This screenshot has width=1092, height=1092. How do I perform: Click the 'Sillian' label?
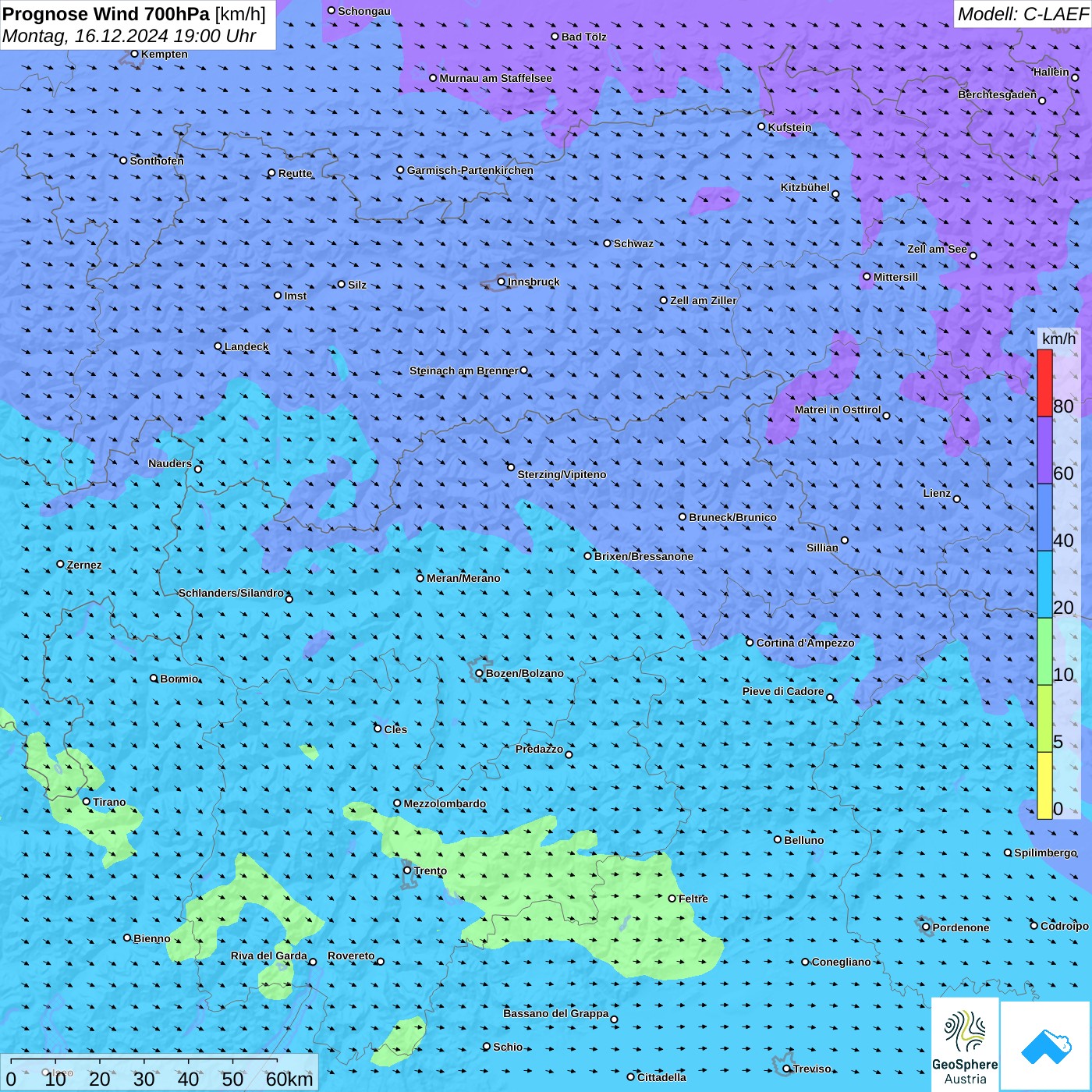(822, 548)
